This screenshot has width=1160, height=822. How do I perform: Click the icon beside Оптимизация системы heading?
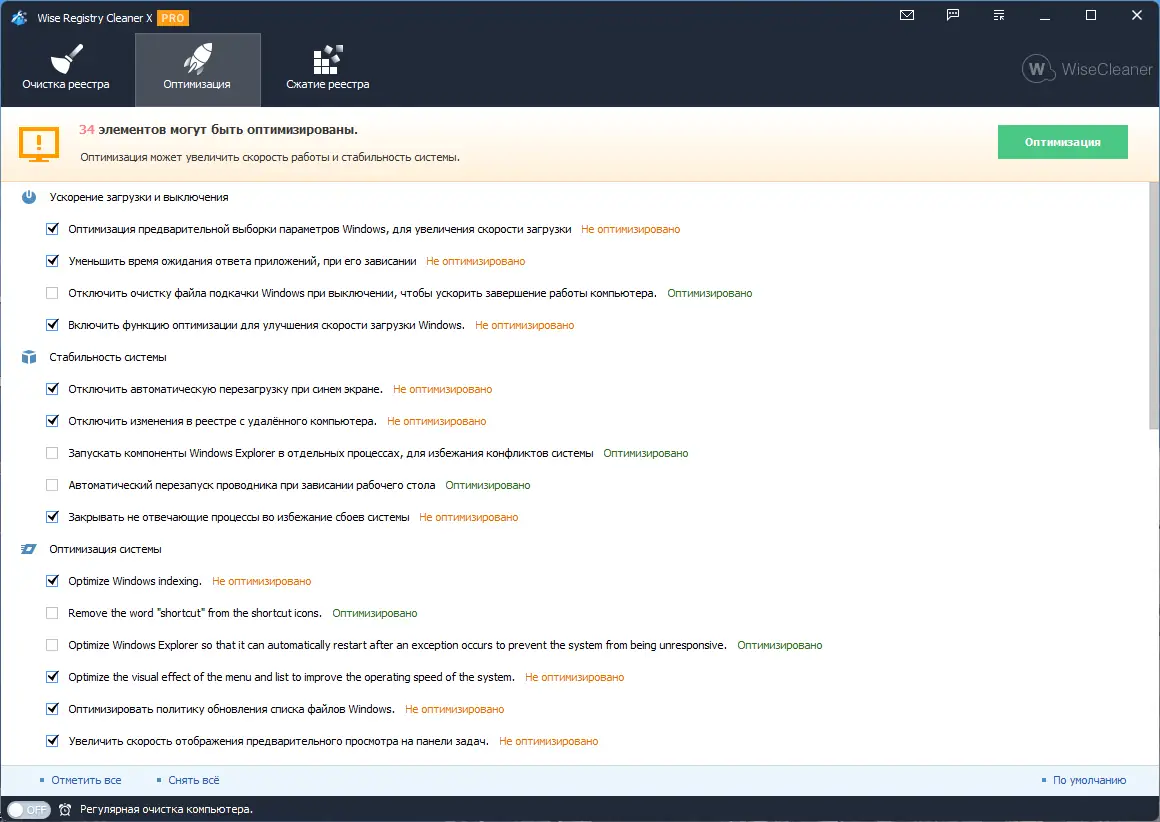click(x=29, y=549)
